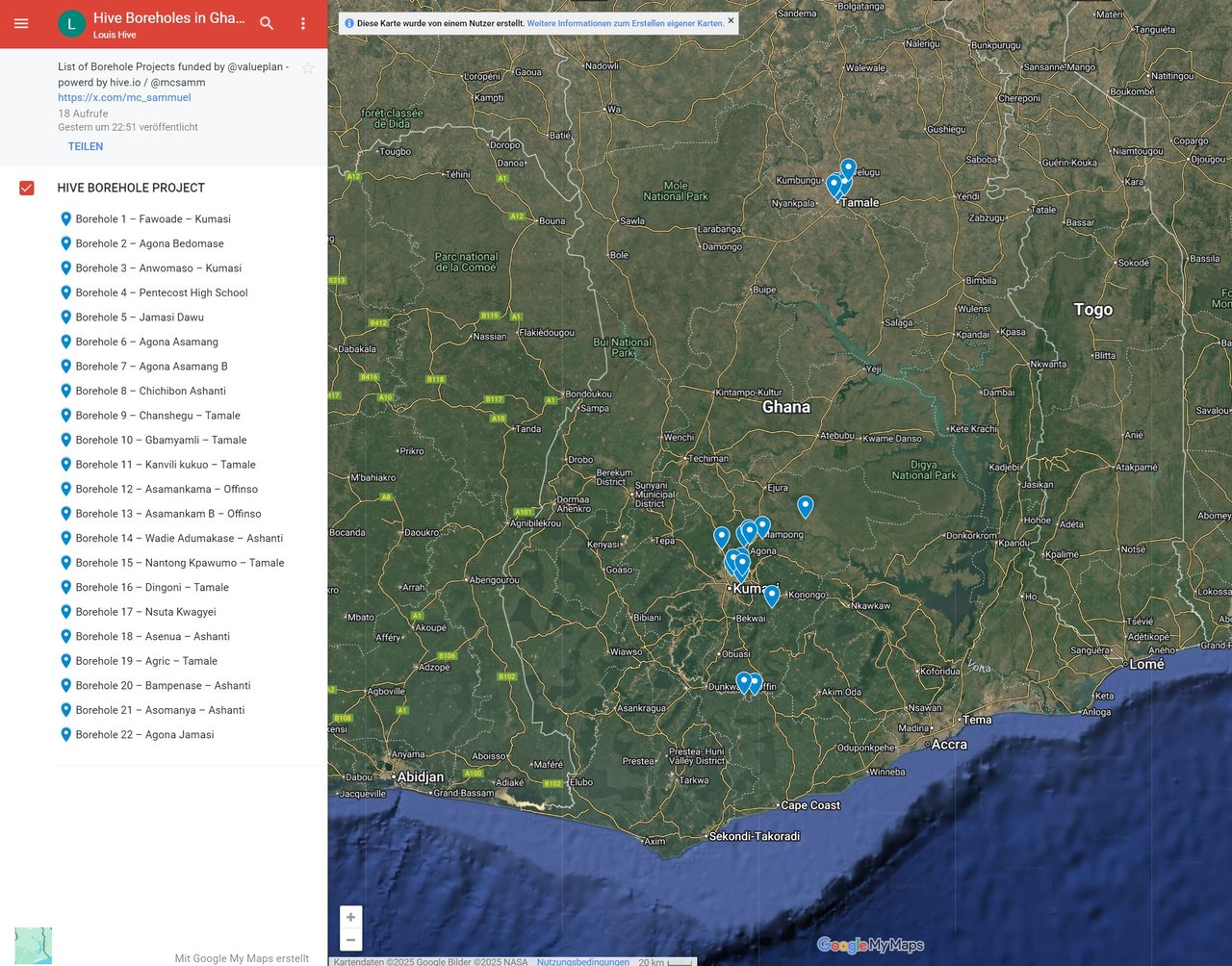Click the Lomé city label
Screen dimensions: 1232x966
(1146, 664)
